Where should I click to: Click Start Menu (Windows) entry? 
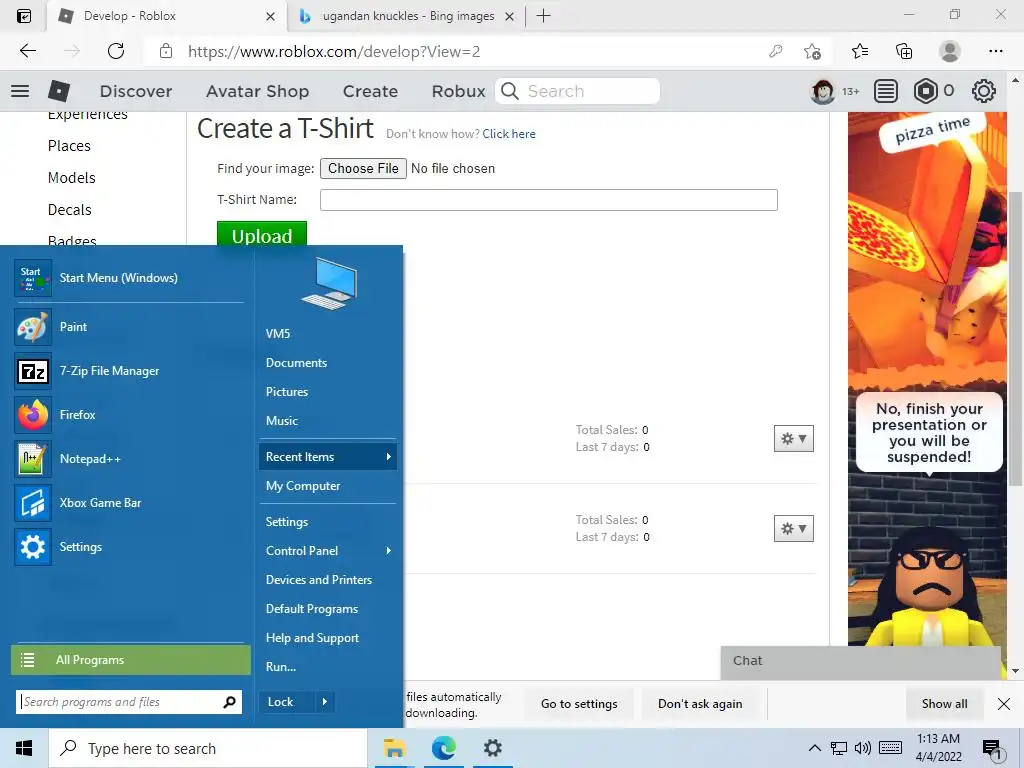tap(130, 278)
